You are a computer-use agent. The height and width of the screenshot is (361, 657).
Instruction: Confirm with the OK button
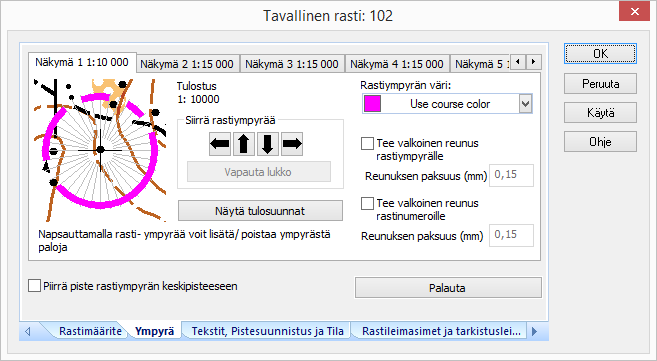tap(600, 54)
